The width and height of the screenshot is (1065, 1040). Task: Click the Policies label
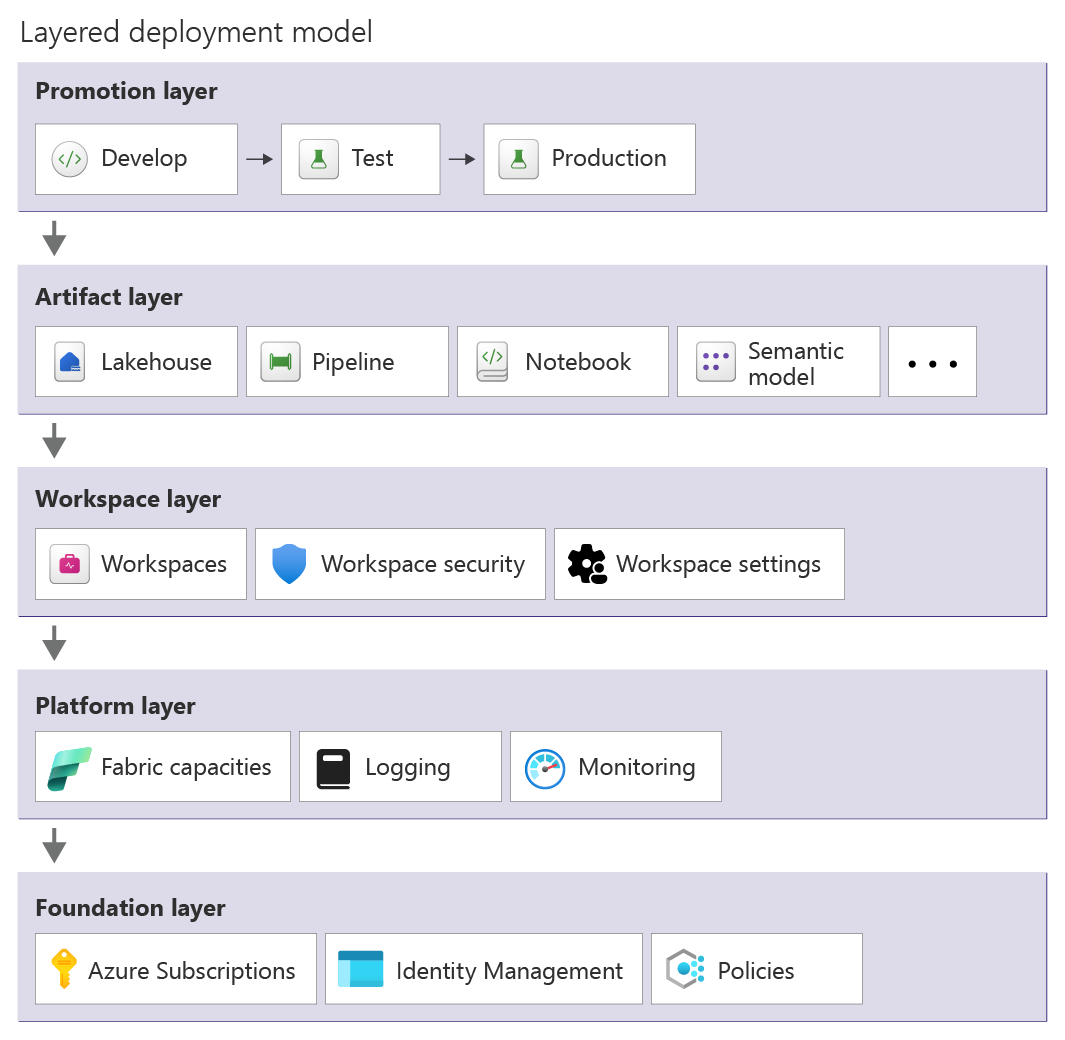pos(756,971)
